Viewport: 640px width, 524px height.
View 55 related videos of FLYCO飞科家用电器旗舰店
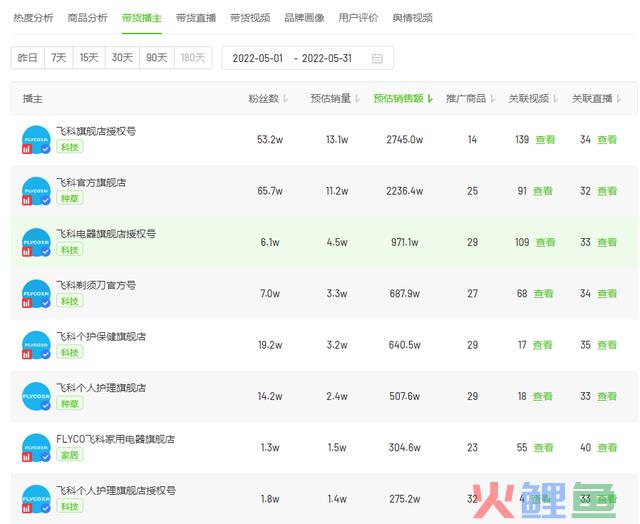543,448
